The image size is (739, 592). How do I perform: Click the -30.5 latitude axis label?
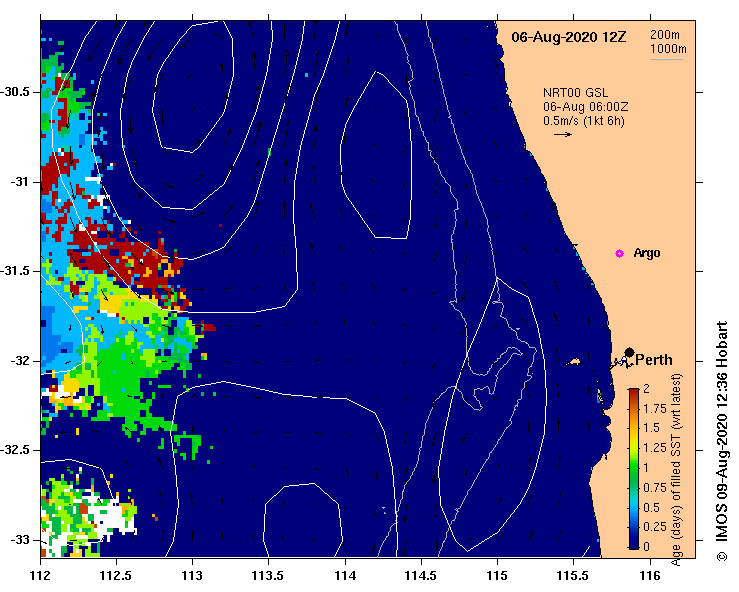pos(15,92)
